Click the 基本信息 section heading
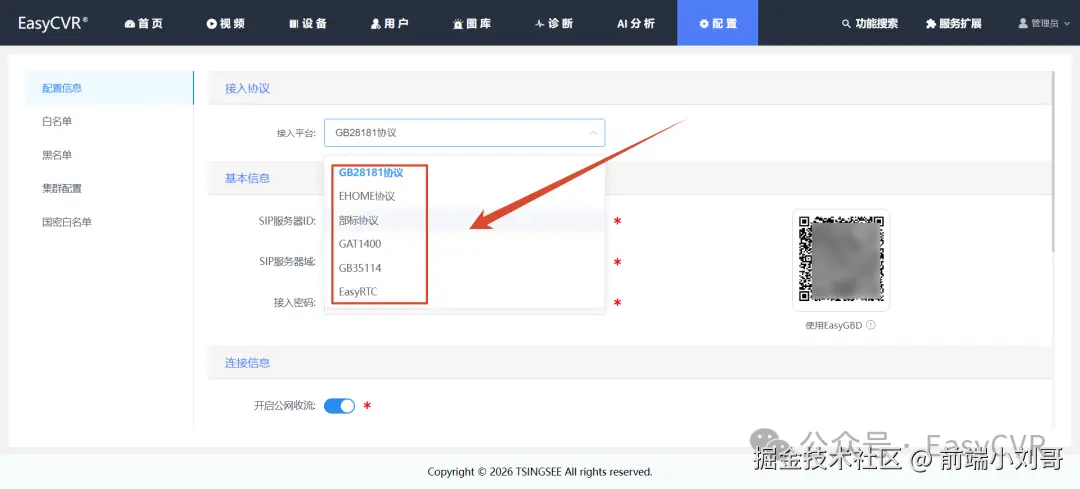The image size is (1080, 489). click(247, 178)
